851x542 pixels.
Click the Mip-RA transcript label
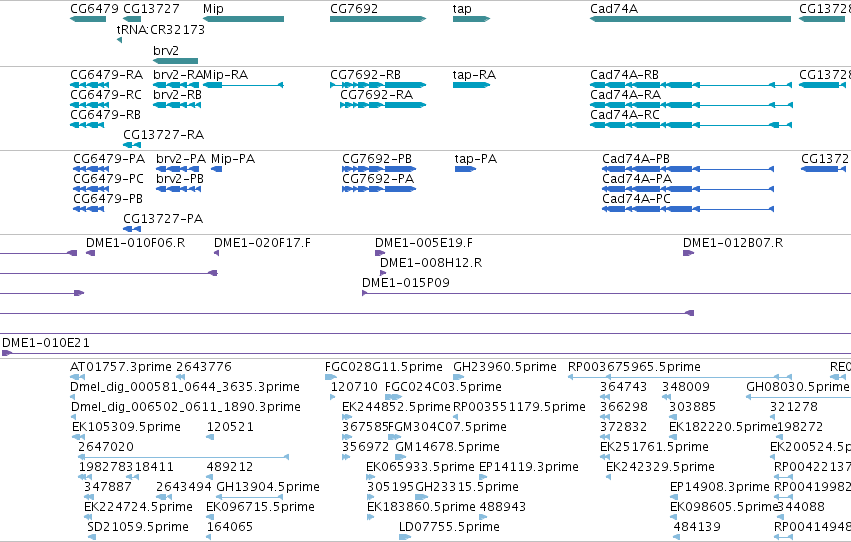click(x=225, y=75)
